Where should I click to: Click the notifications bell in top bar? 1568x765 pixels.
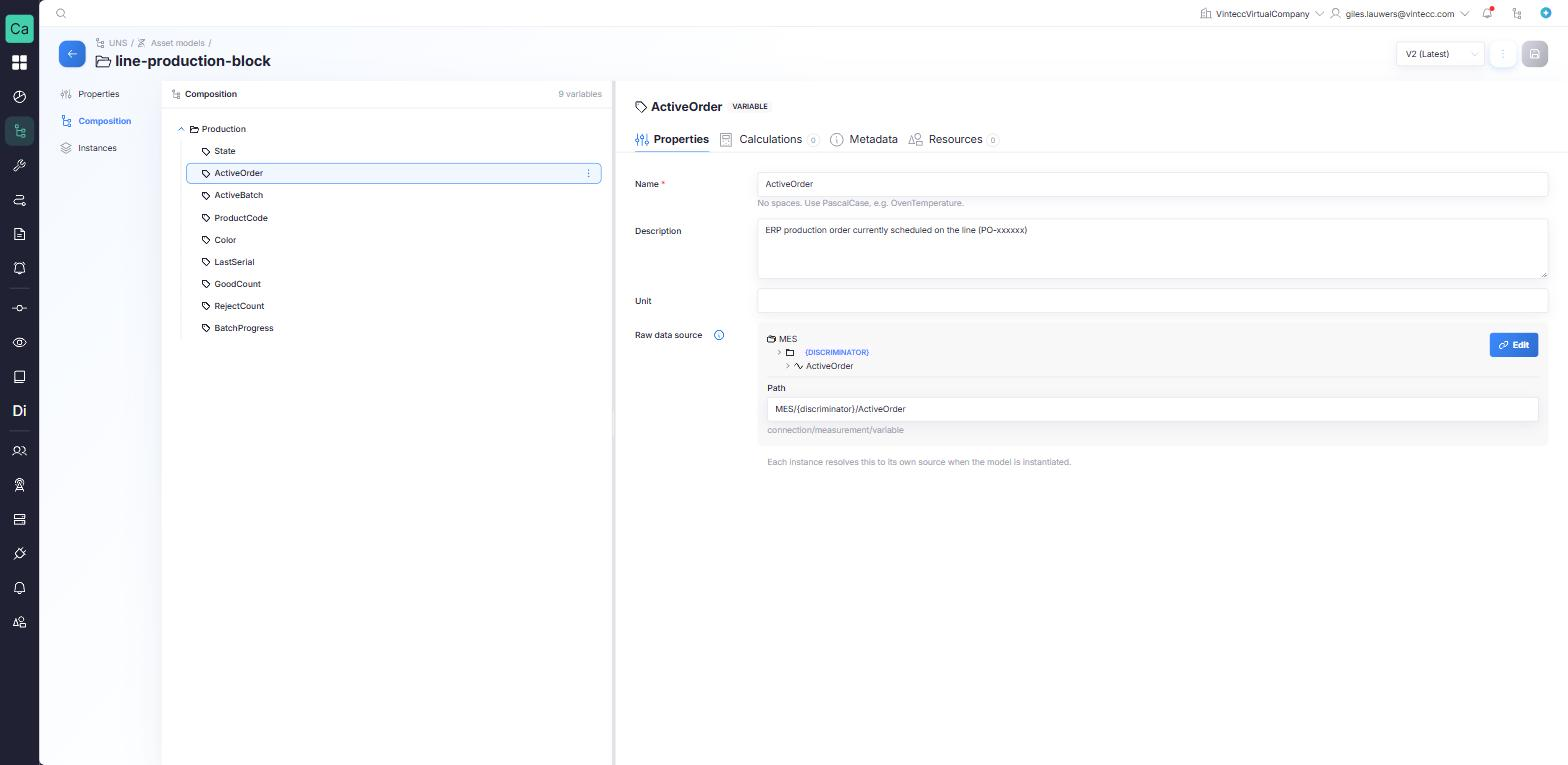point(1487,13)
